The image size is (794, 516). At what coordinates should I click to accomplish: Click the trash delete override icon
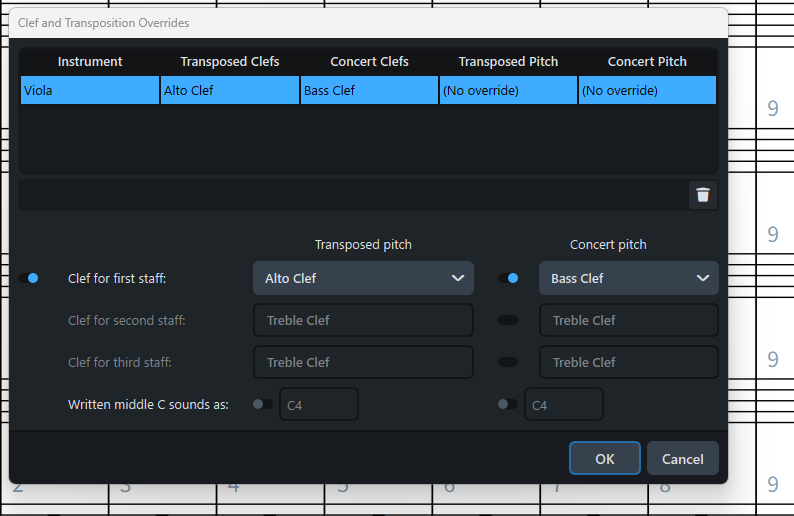point(703,195)
